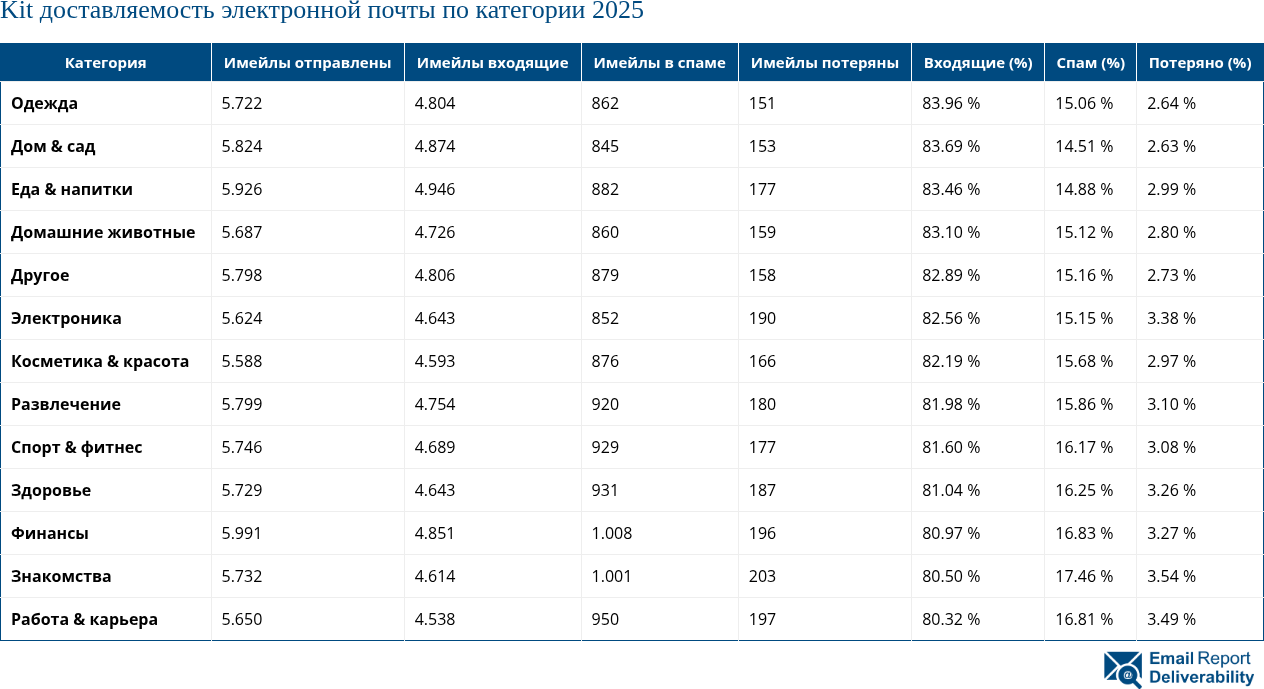Click inbox value '4.538' in Работа & карьера row

point(435,619)
